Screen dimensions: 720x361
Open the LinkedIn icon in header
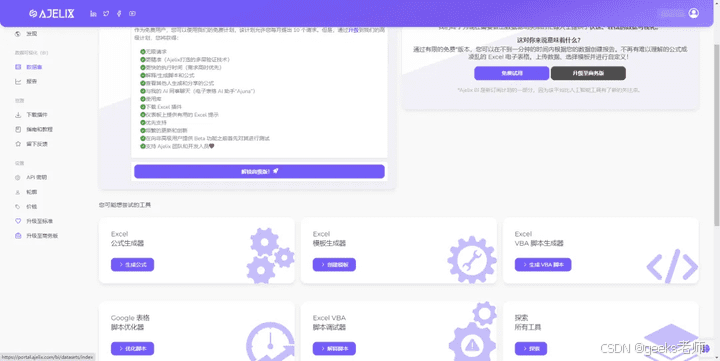93,14
